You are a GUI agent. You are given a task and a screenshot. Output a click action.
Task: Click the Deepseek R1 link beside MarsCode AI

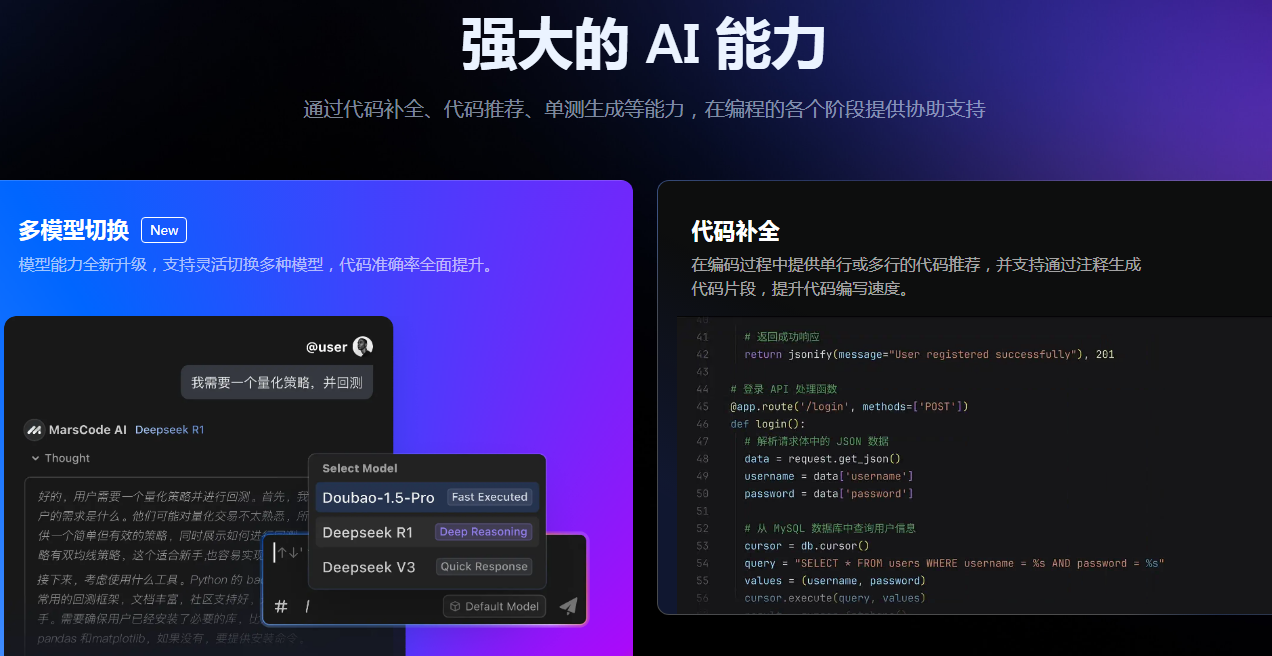[x=169, y=429]
